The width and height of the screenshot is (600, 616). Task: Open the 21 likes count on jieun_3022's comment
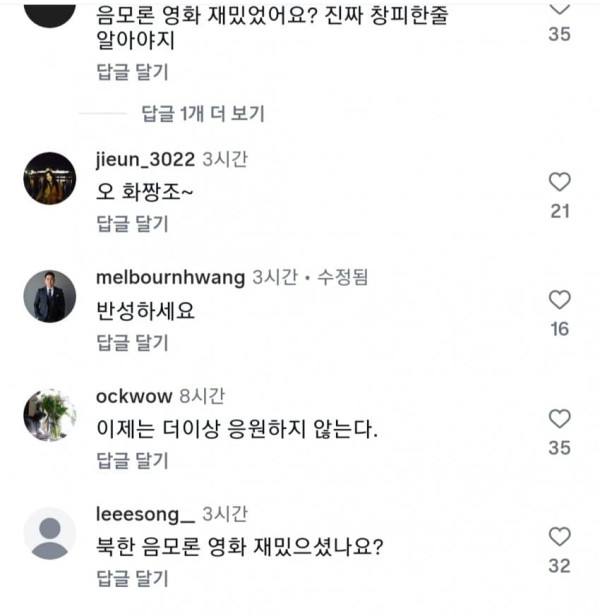[560, 211]
